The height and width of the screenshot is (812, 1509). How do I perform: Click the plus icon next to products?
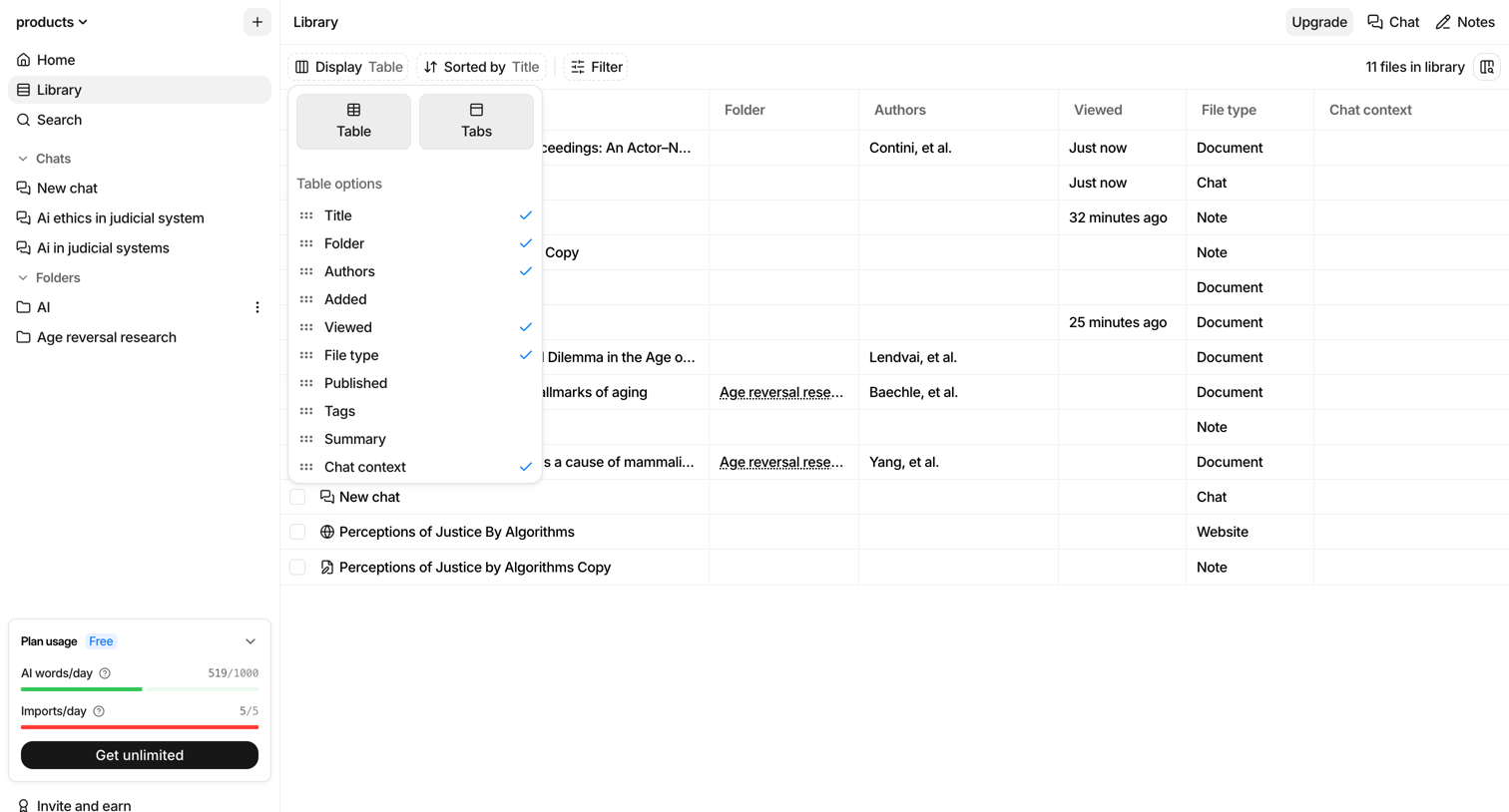257,22
